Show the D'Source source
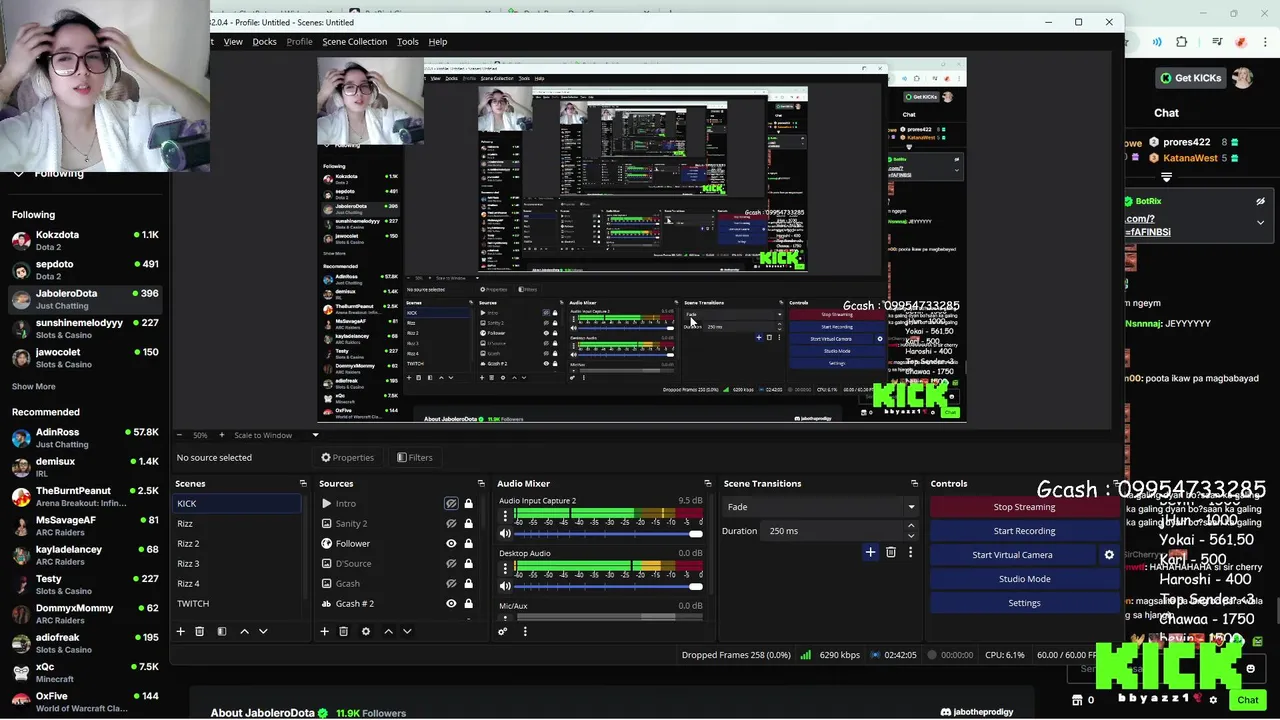Viewport: 1280px width, 720px height. 451,564
